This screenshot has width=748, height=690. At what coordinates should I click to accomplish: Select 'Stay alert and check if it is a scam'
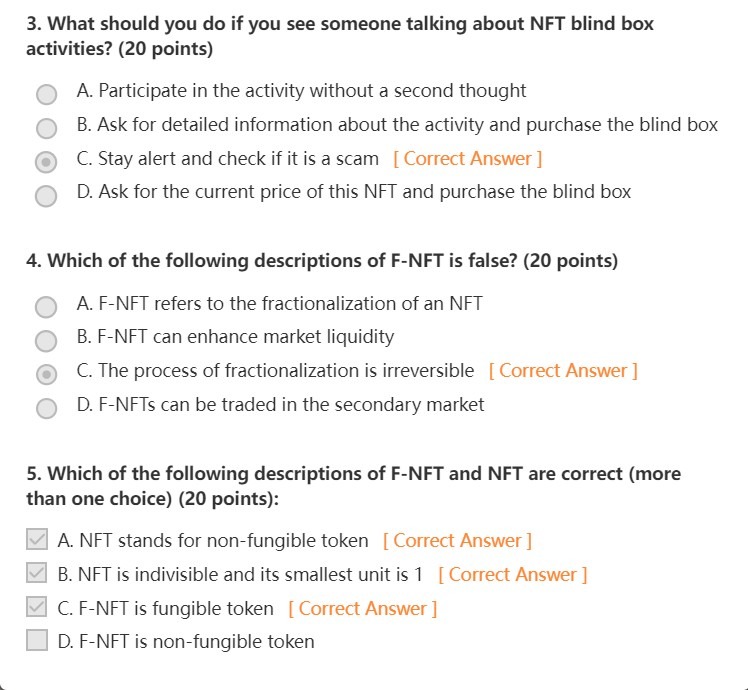[x=46, y=161]
